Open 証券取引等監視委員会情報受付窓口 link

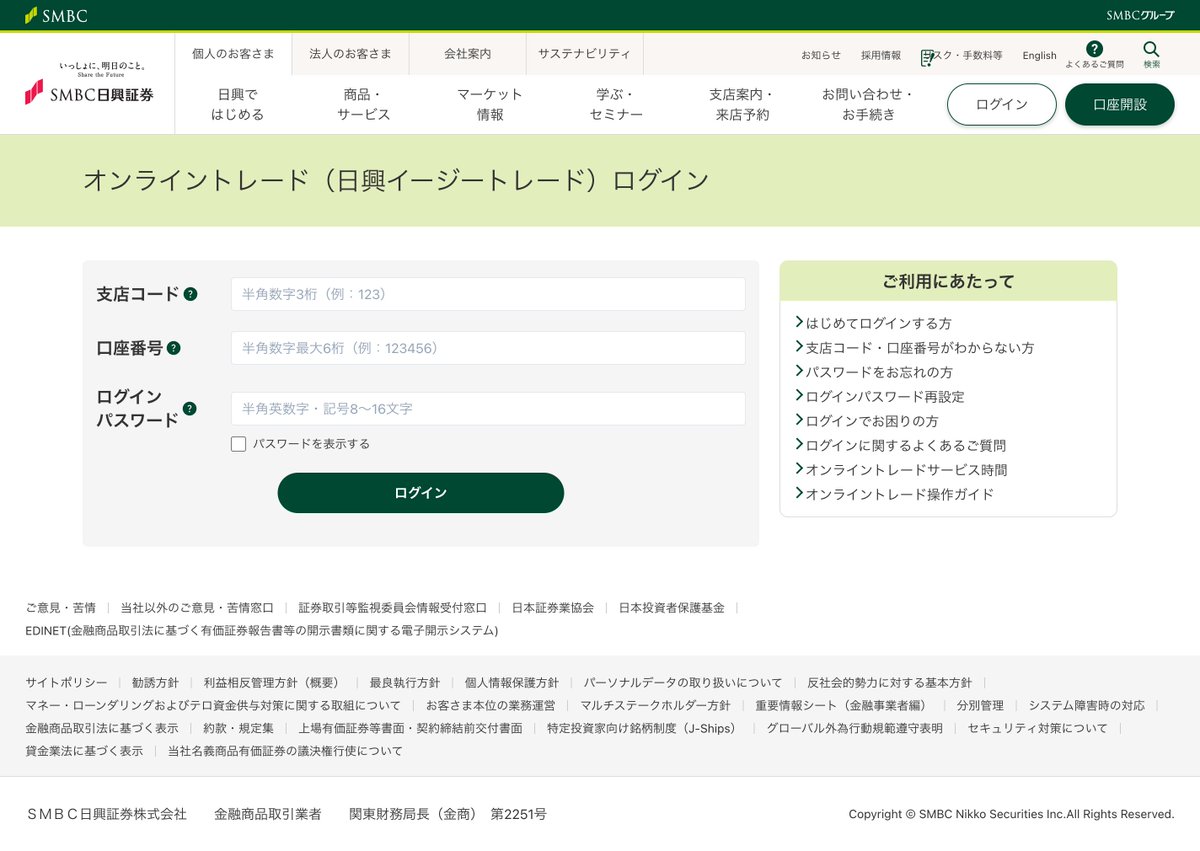(x=393, y=607)
